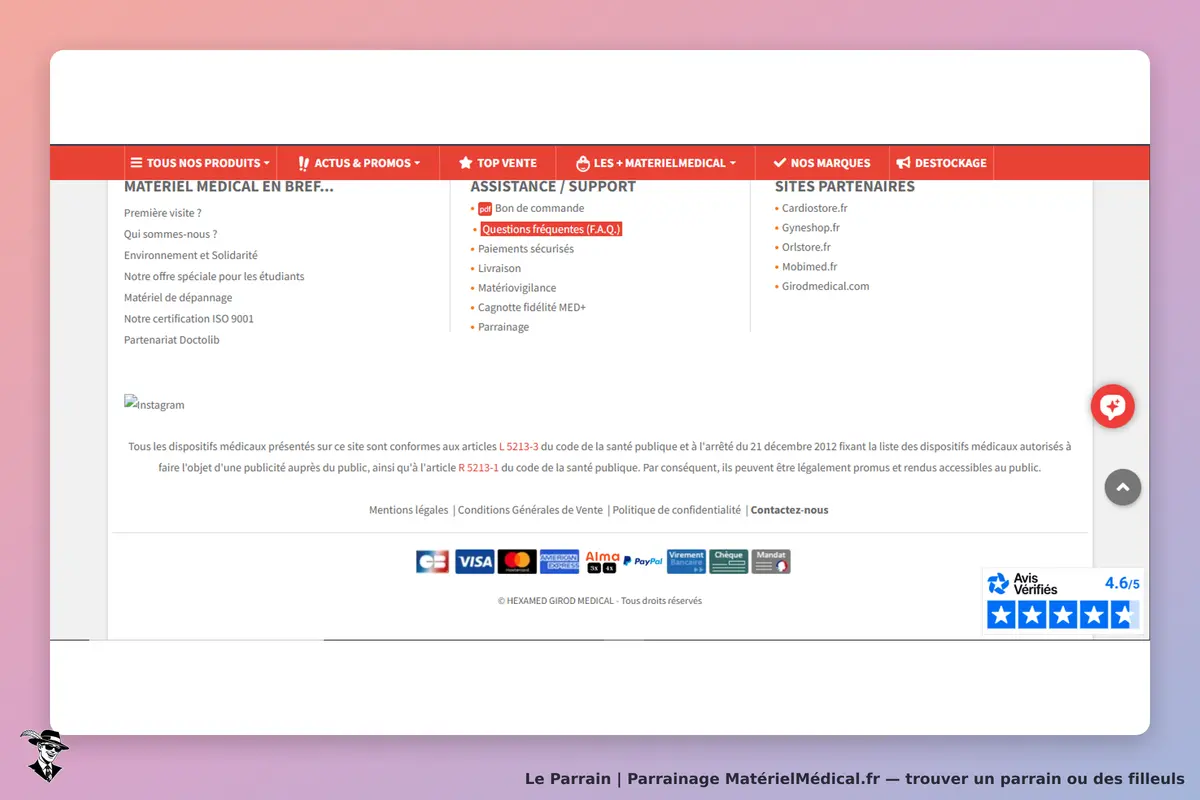
Task: Open the Avis Vérifiés rating widget
Action: [x=1062, y=601]
